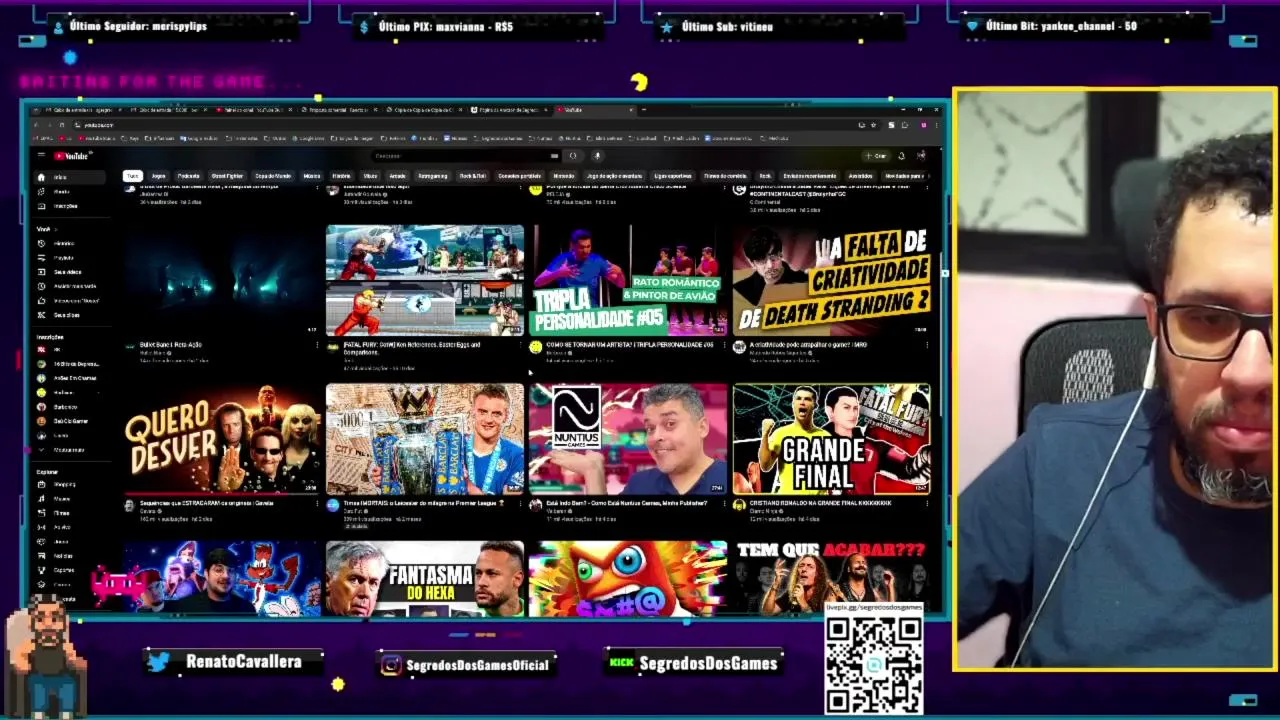Open Chrome profile avatar
This screenshot has height=720, width=1280.
[924, 125]
